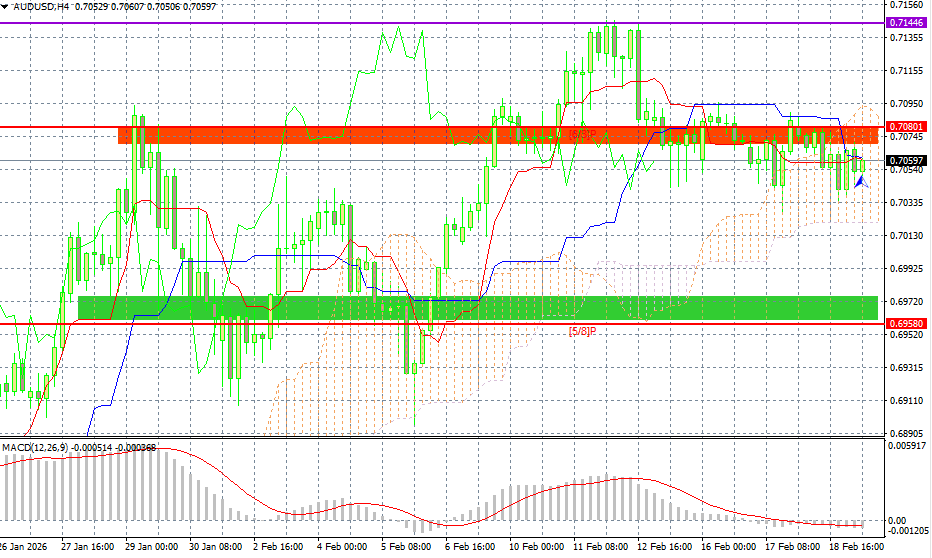Click the 17 Feb 08:00 time label
Image resolution: width=932 pixels, height=558 pixels.
tap(793, 546)
